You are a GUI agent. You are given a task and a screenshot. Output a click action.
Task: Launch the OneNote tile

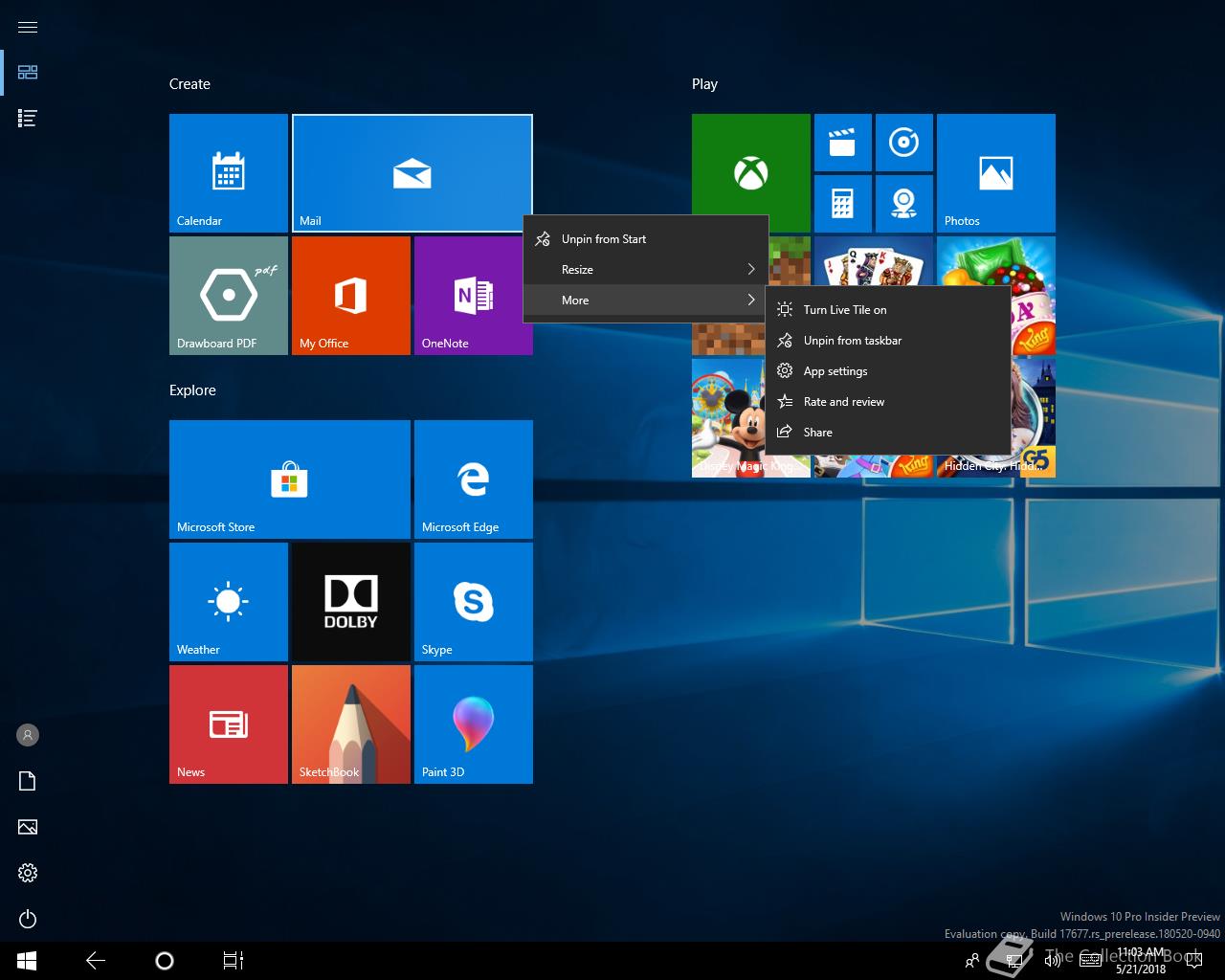coord(474,296)
